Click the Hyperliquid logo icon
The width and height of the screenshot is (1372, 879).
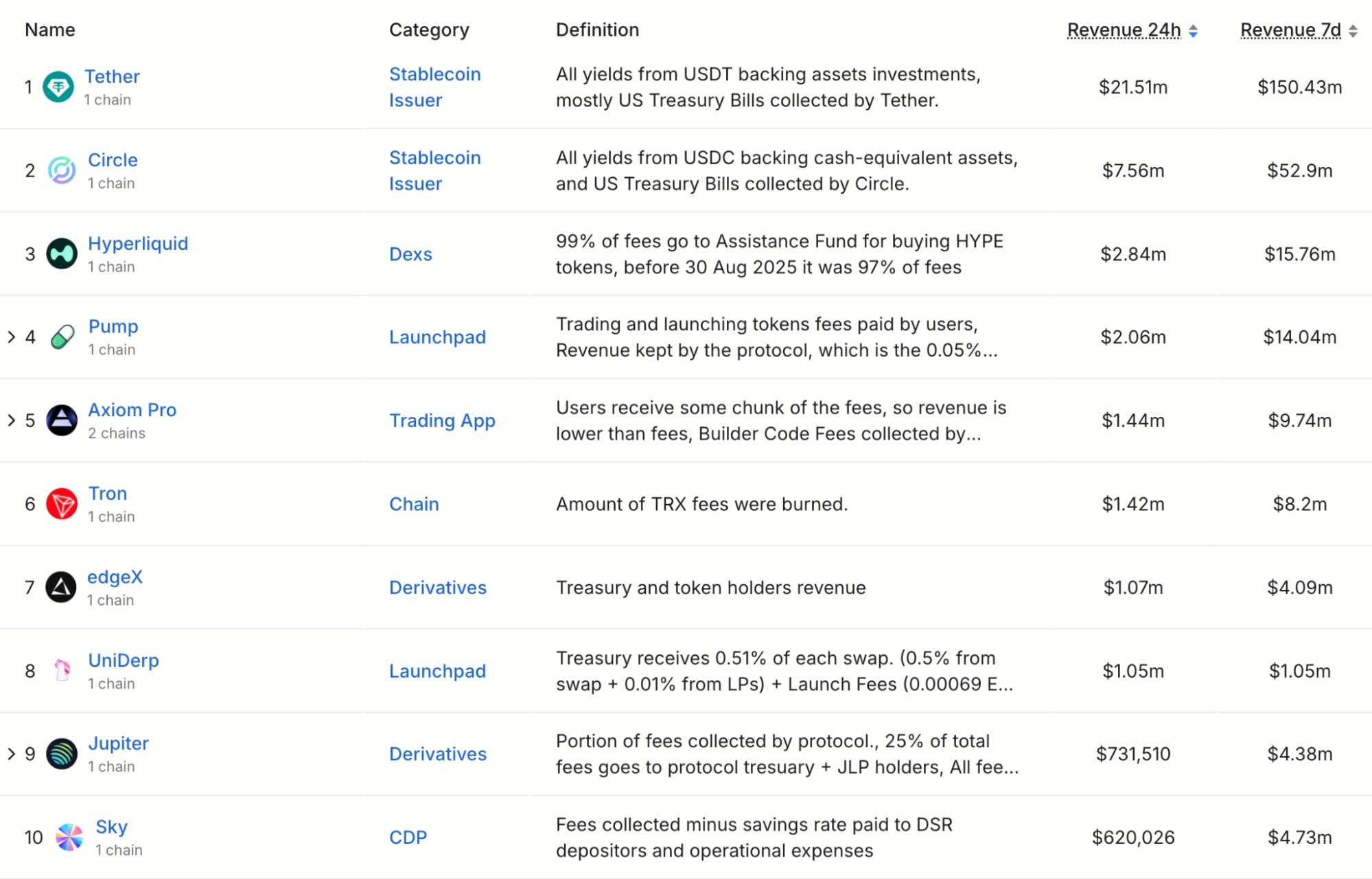(x=62, y=254)
